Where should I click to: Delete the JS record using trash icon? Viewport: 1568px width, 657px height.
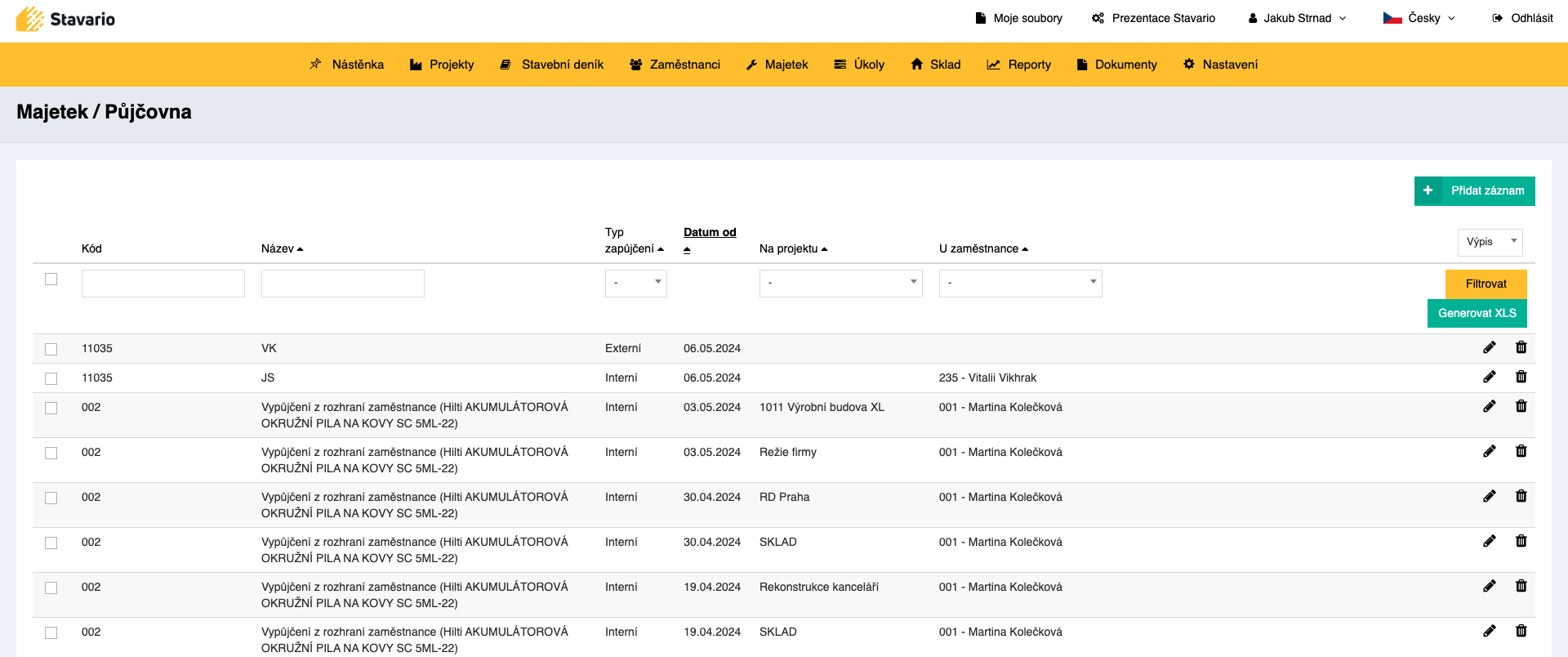[x=1521, y=378]
